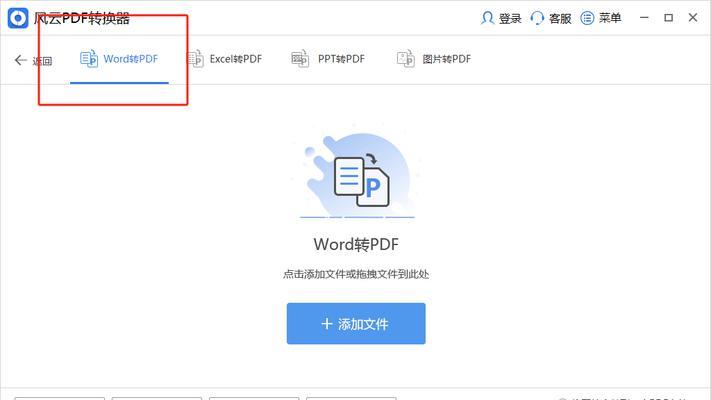Click the PPT转PDF tab icon
The width and height of the screenshot is (711, 400).
click(x=300, y=59)
